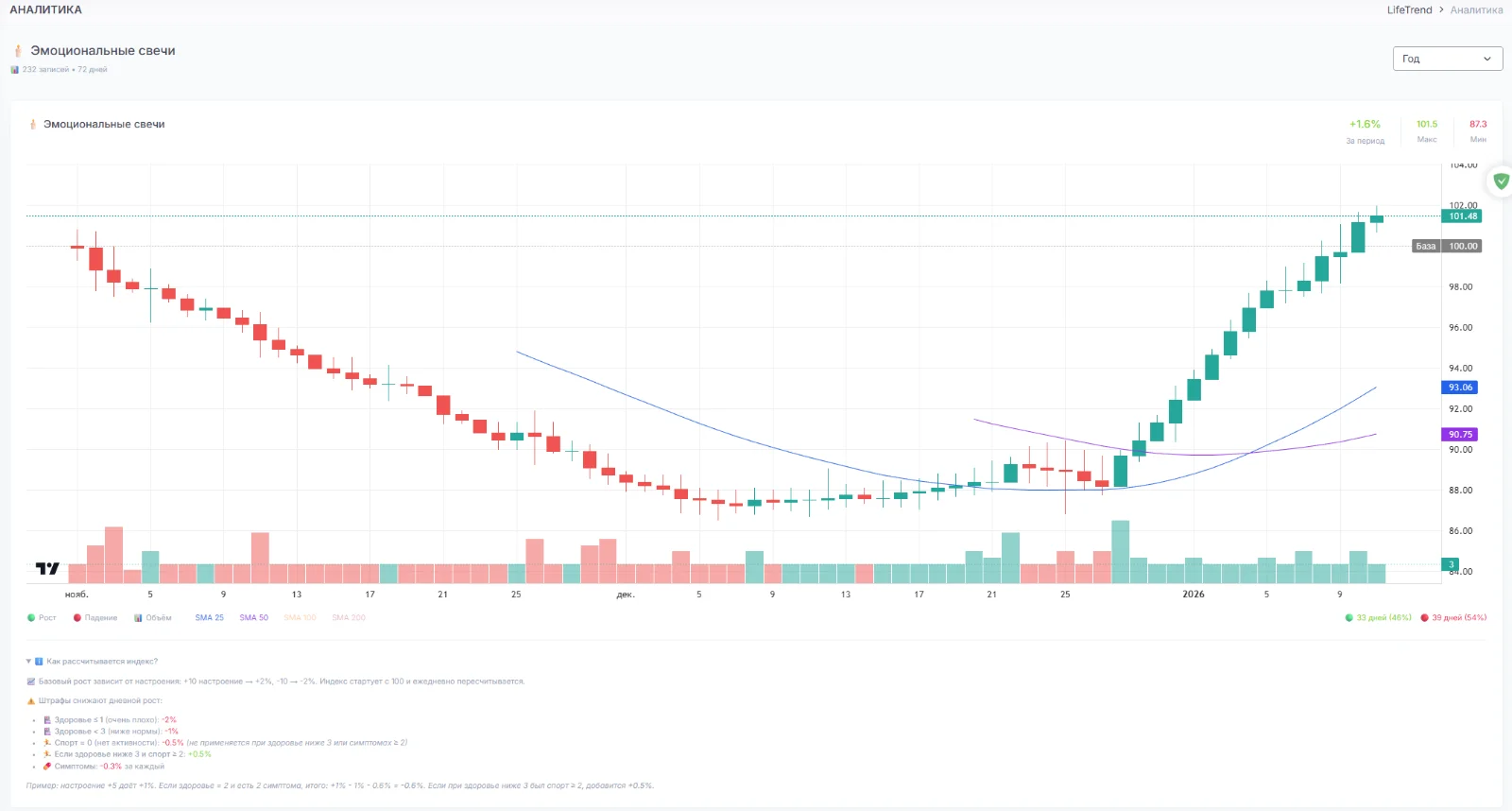Open the Год period dropdown
The image size is (1512, 811).
pyautogui.click(x=1447, y=59)
